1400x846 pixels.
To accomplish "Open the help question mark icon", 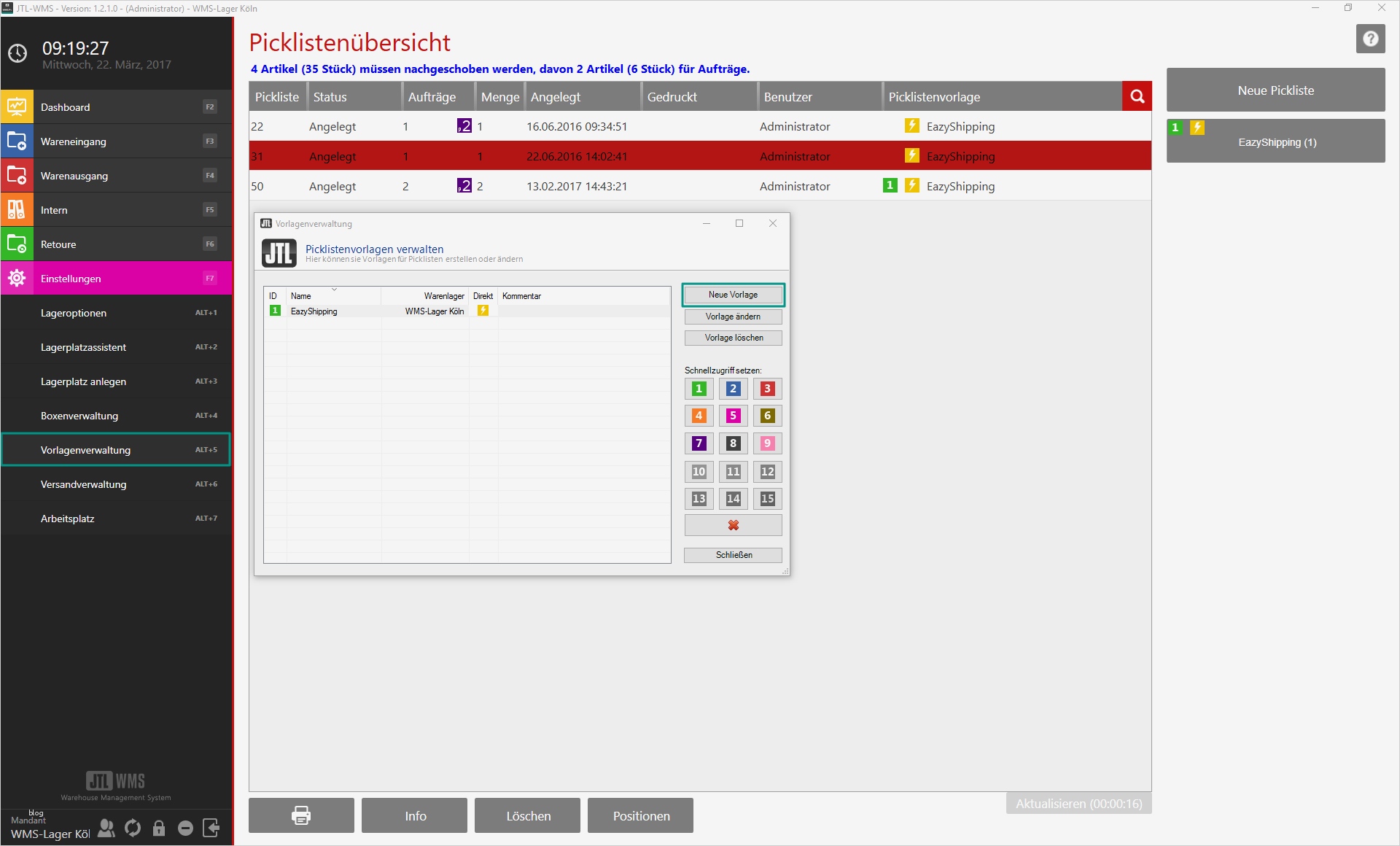I will (1370, 39).
